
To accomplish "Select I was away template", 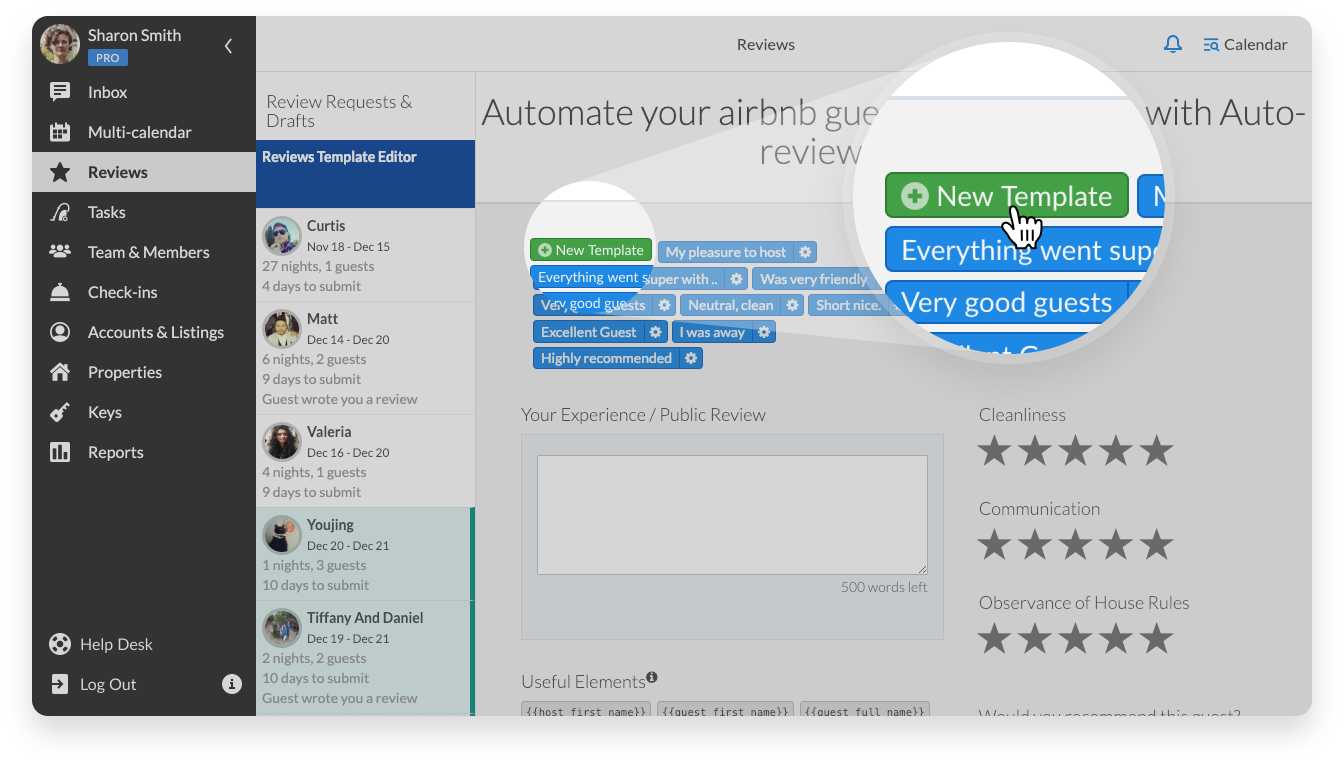I will click(x=713, y=332).
